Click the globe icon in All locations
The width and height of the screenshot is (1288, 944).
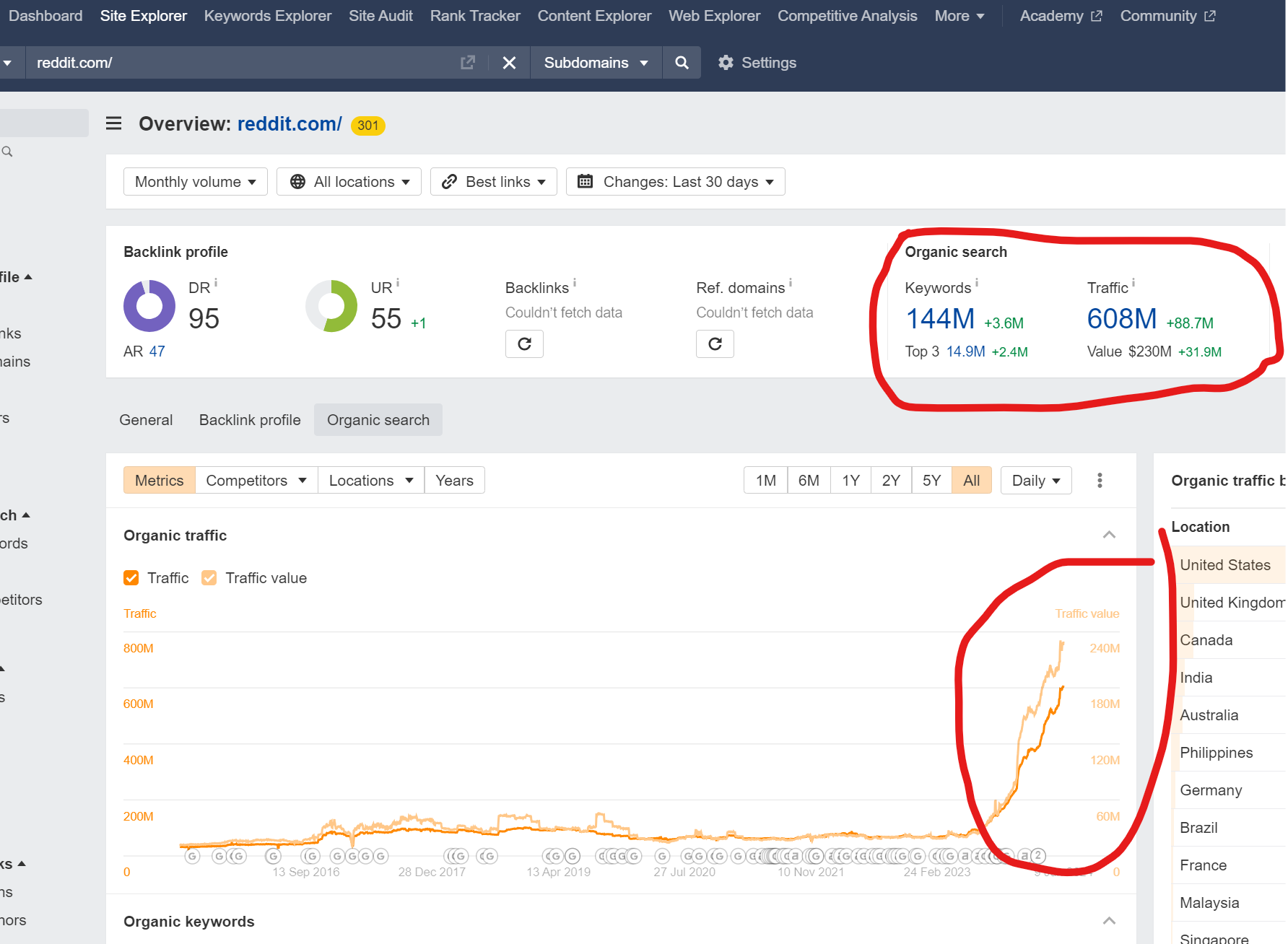[x=297, y=182]
